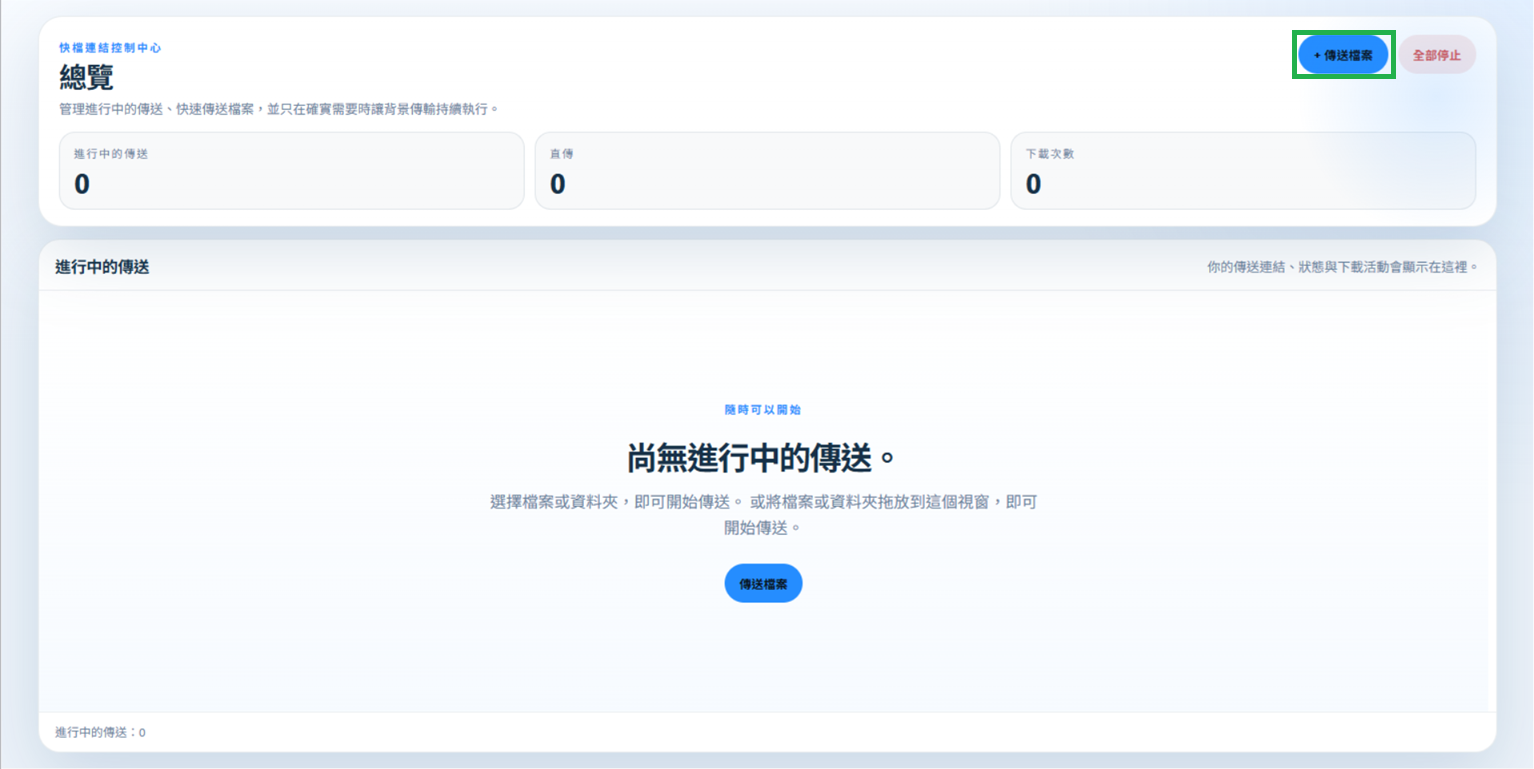
Task: Click the 你的傳送連結、狀態與下載活動 hint text
Action: (1342, 267)
